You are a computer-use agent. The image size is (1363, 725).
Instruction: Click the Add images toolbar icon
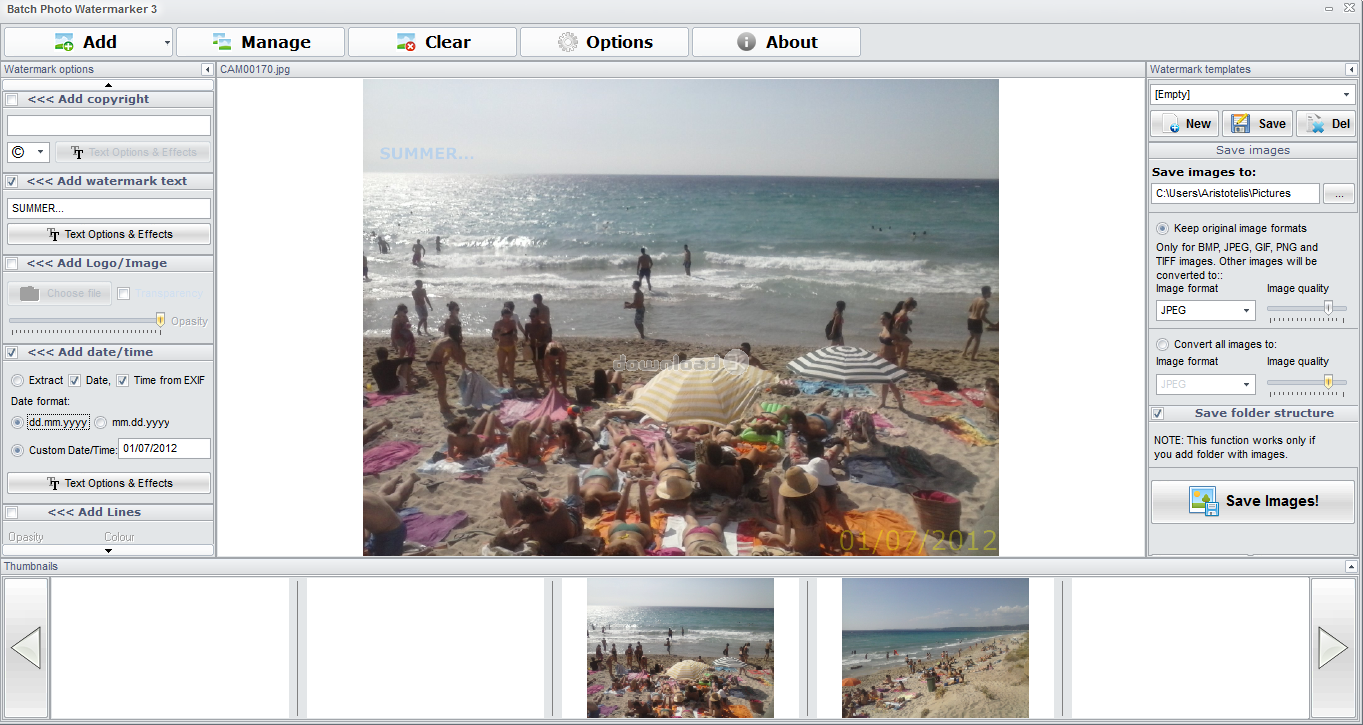(x=65, y=42)
